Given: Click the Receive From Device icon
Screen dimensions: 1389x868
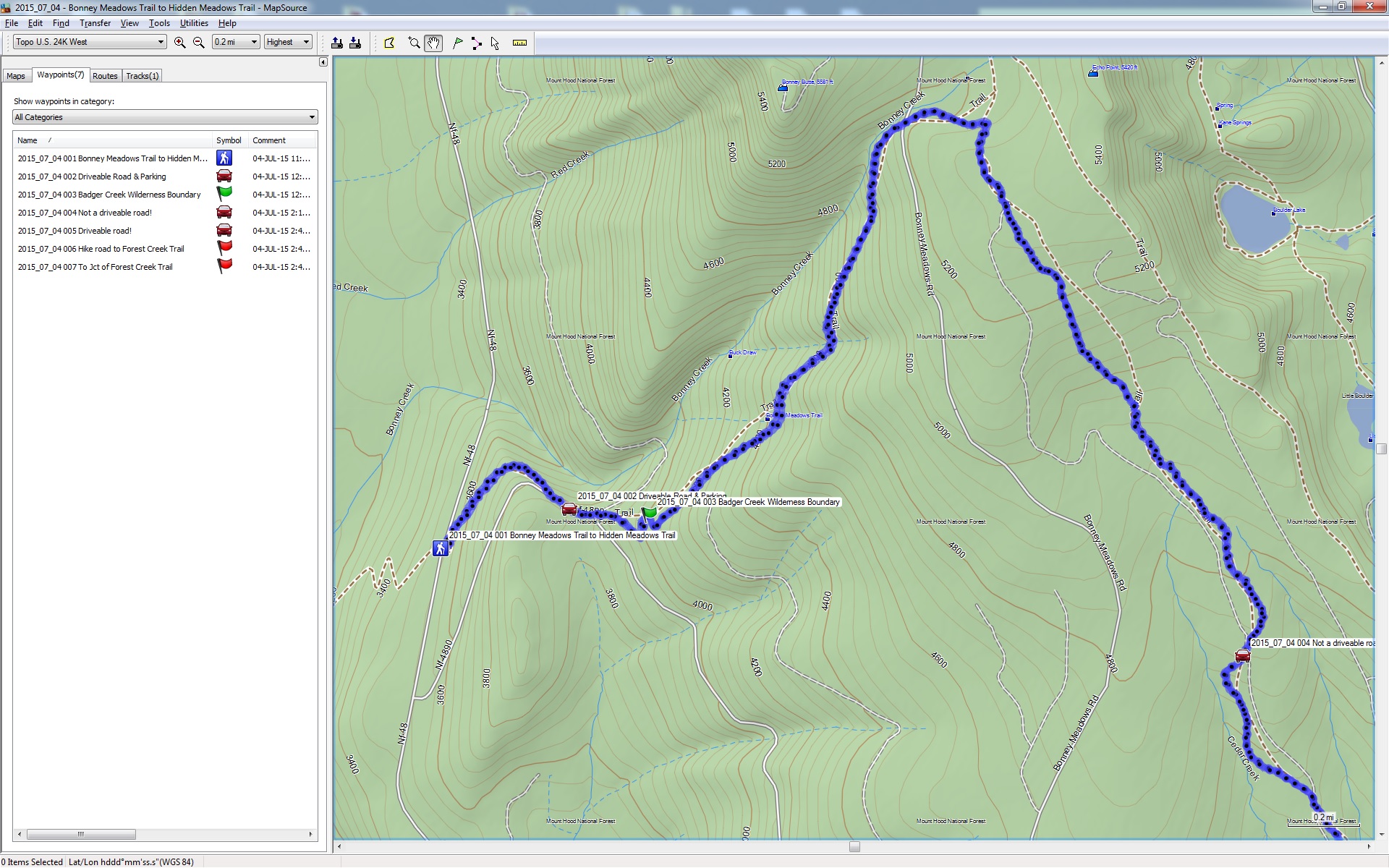Looking at the screenshot, I should click(x=355, y=43).
